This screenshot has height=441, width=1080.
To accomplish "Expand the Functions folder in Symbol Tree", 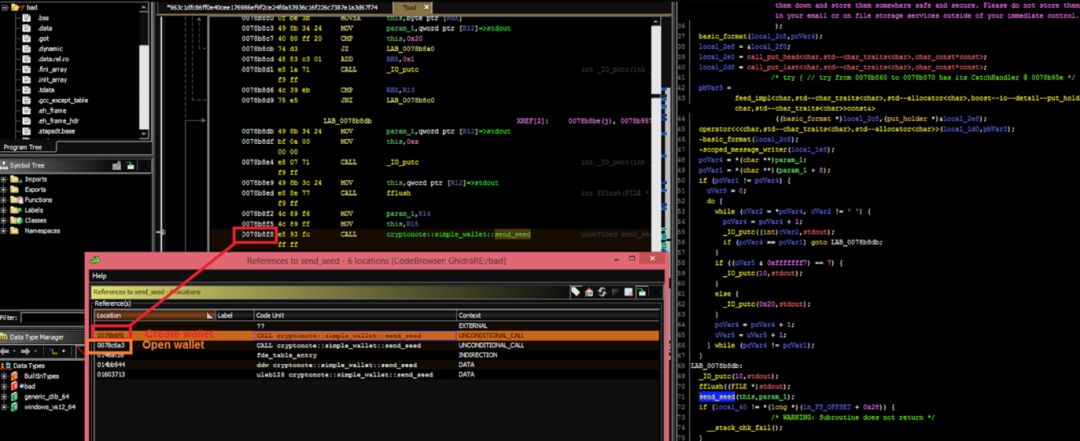I will tap(5, 200).
